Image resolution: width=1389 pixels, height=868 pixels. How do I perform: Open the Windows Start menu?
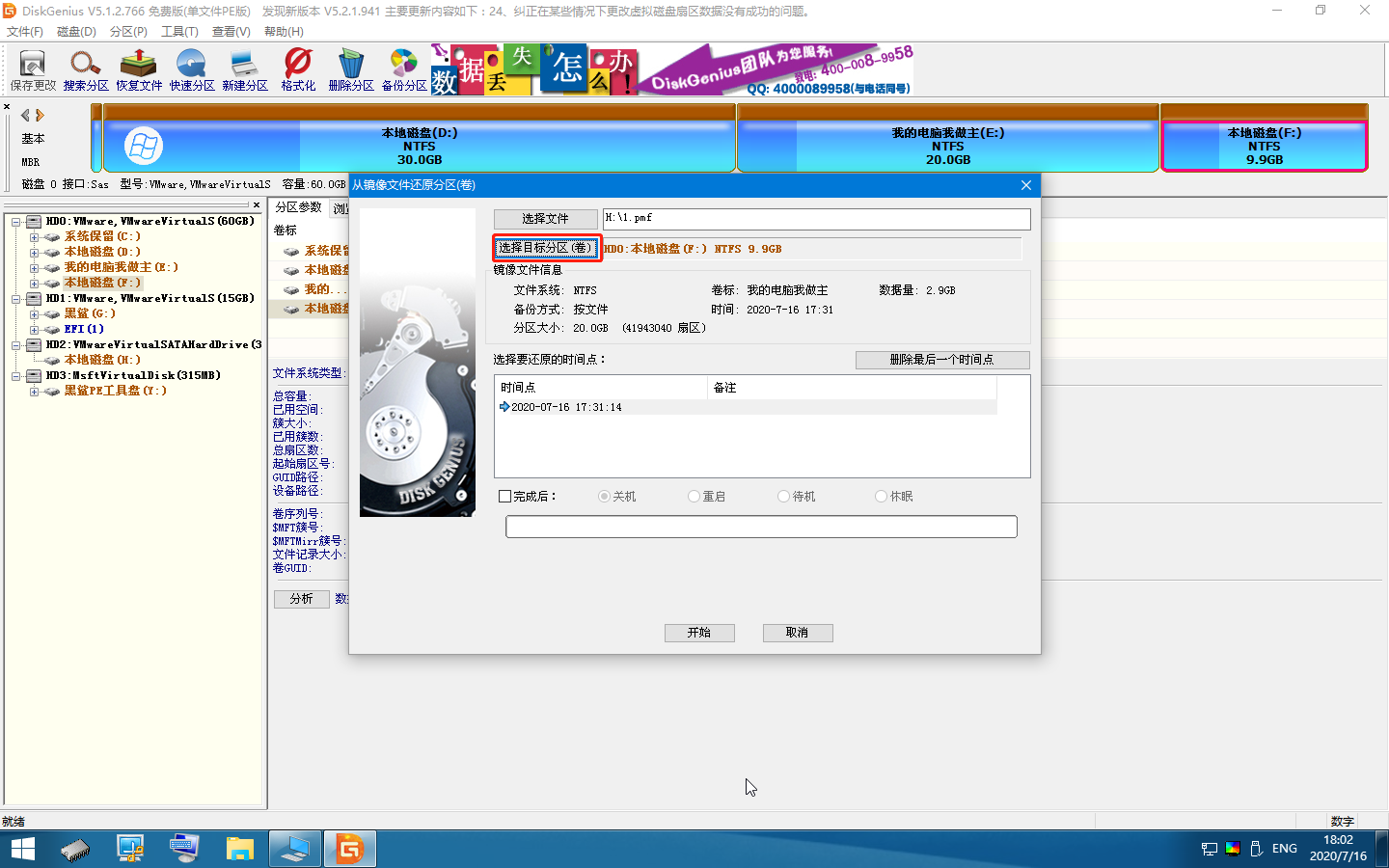point(22,849)
